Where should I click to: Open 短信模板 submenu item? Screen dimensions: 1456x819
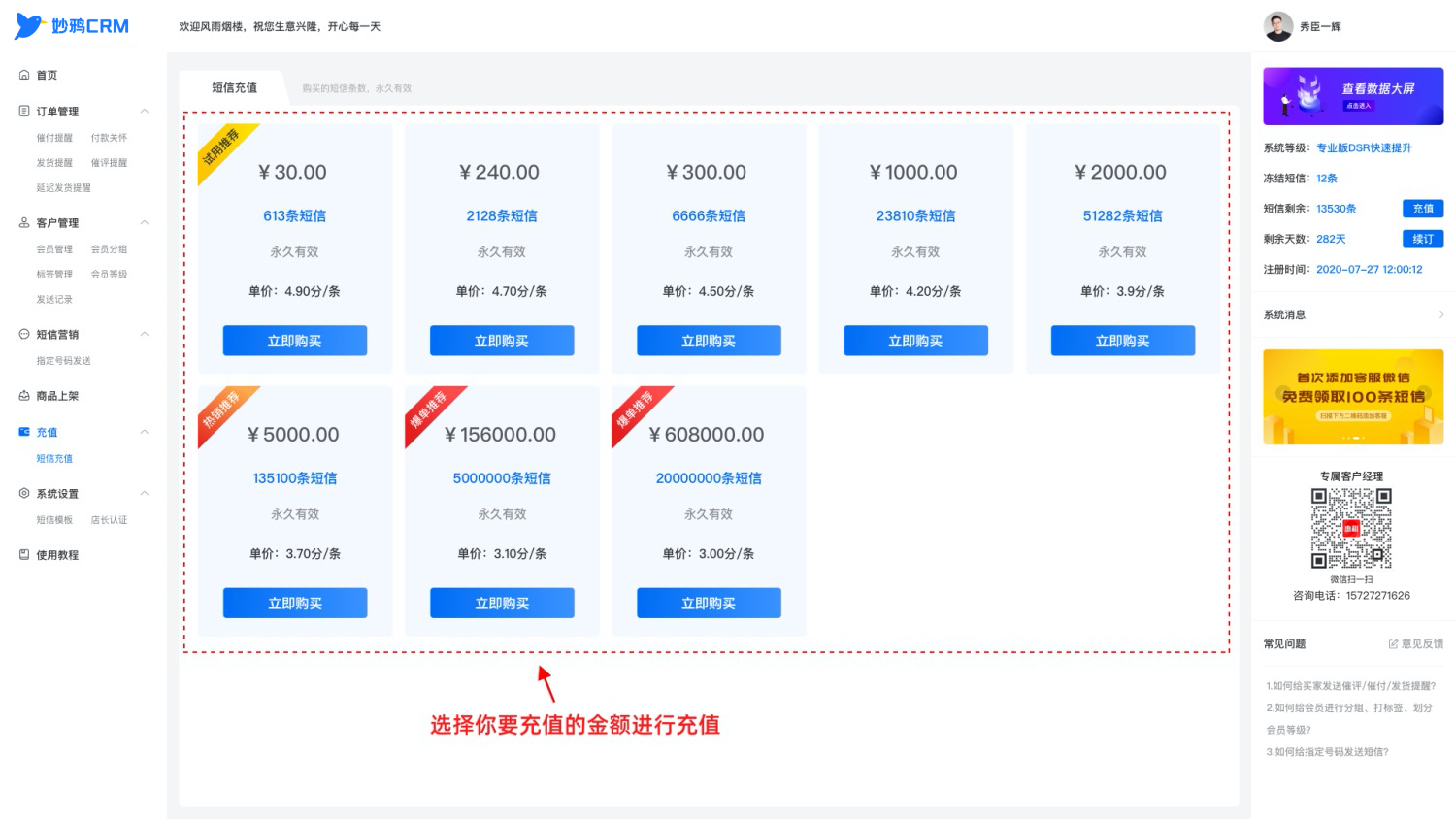pos(54,520)
